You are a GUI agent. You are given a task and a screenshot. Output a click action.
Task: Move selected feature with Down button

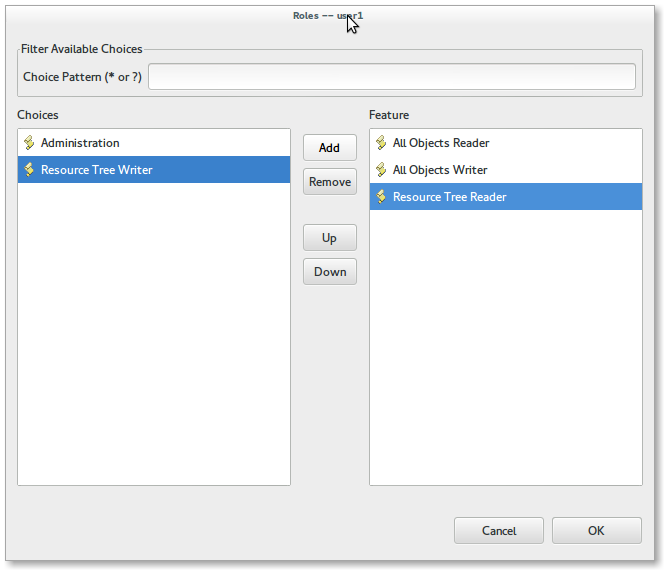tap(329, 272)
